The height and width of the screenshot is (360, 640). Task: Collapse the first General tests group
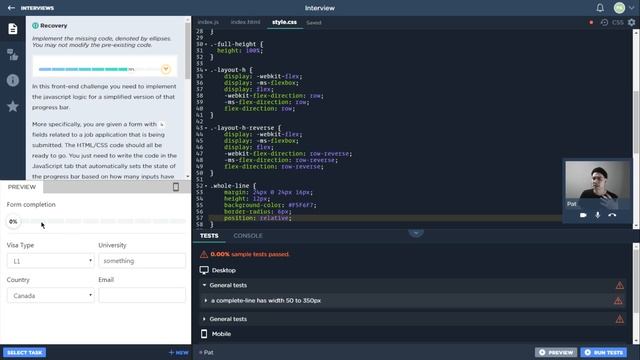click(x=204, y=285)
